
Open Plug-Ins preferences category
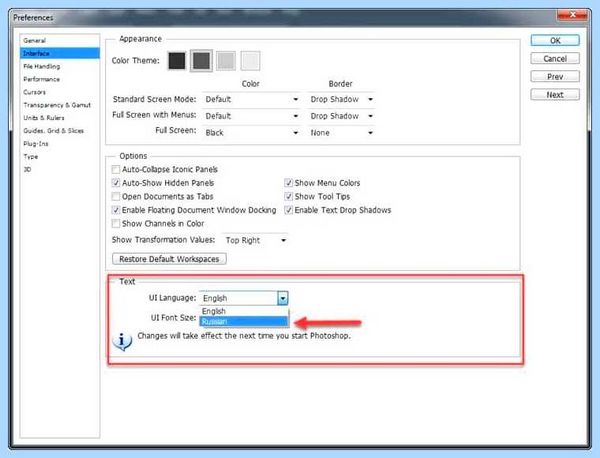coord(60,144)
